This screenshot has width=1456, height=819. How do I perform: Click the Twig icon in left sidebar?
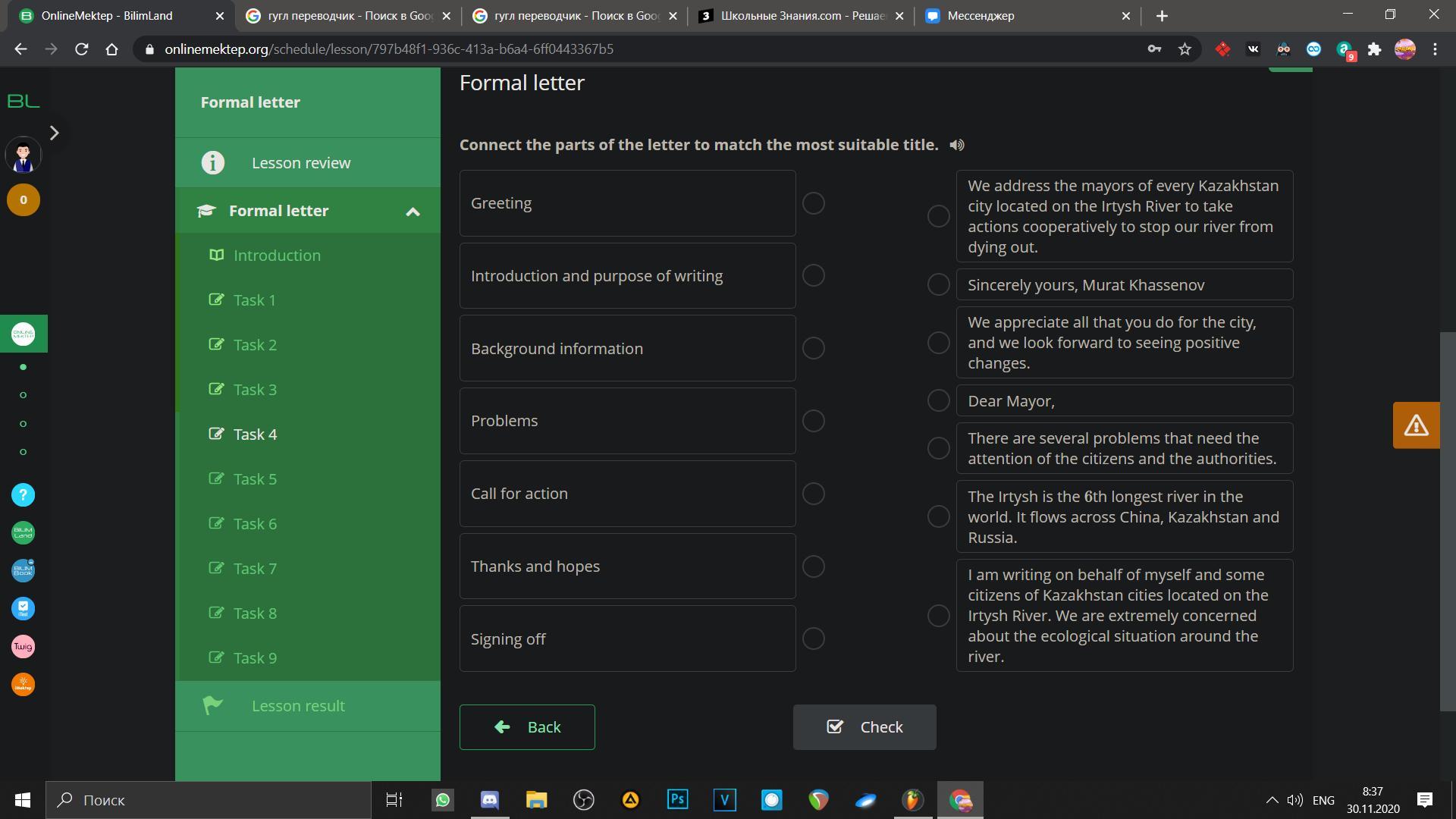point(23,647)
